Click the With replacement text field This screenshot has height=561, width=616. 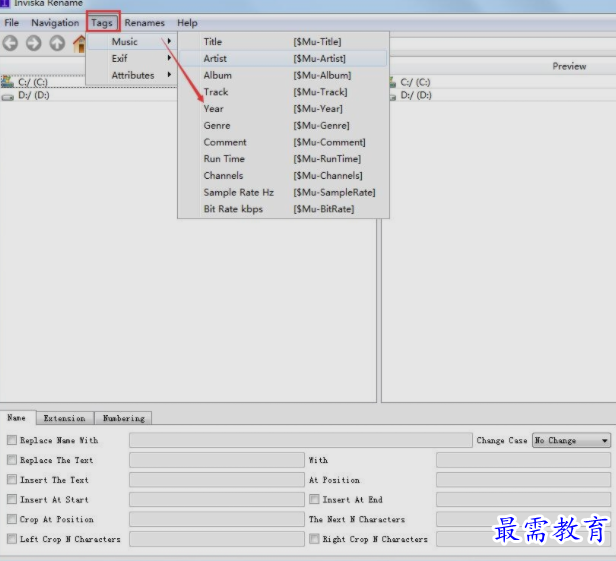click(x=523, y=460)
